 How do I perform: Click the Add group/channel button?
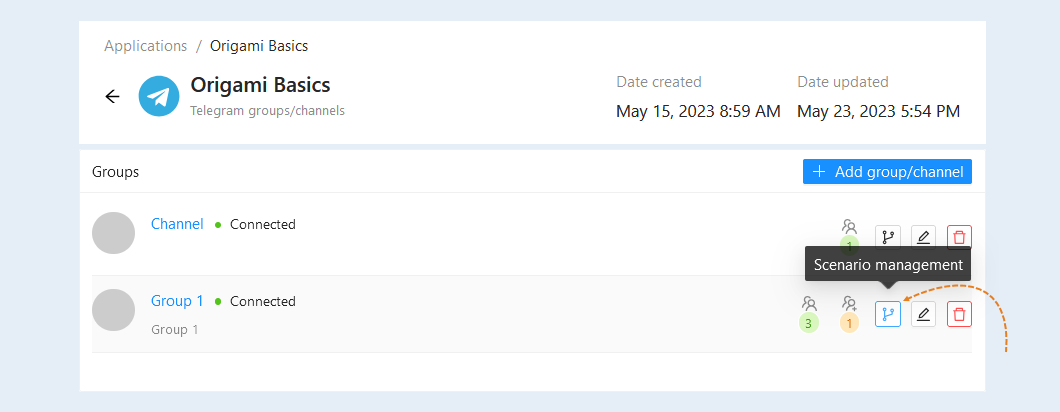887,172
